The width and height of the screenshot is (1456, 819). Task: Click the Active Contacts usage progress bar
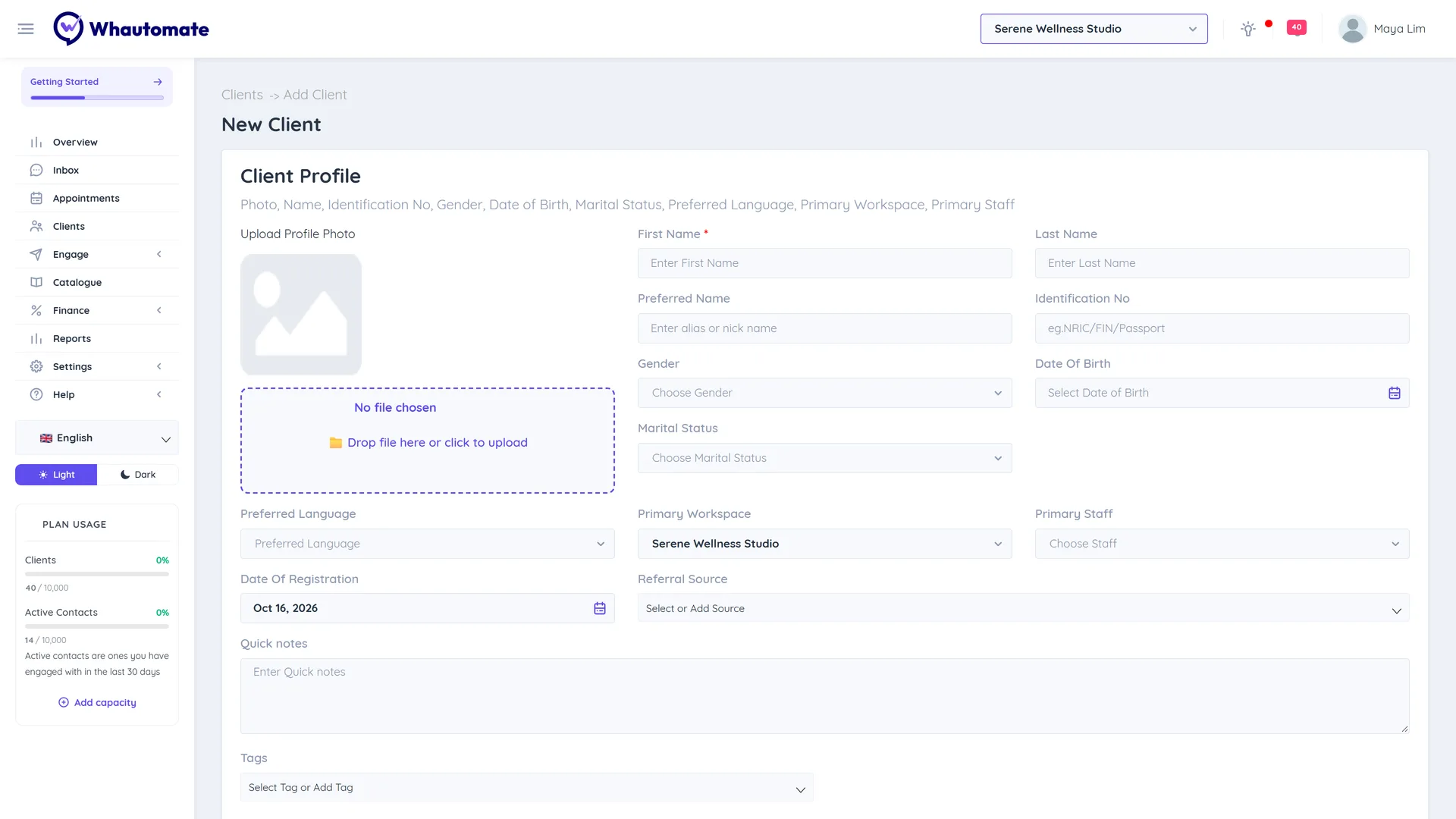tap(97, 626)
